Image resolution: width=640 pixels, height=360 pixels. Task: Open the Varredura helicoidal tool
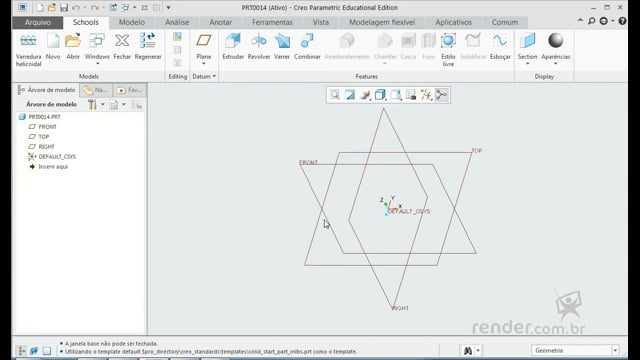29,50
